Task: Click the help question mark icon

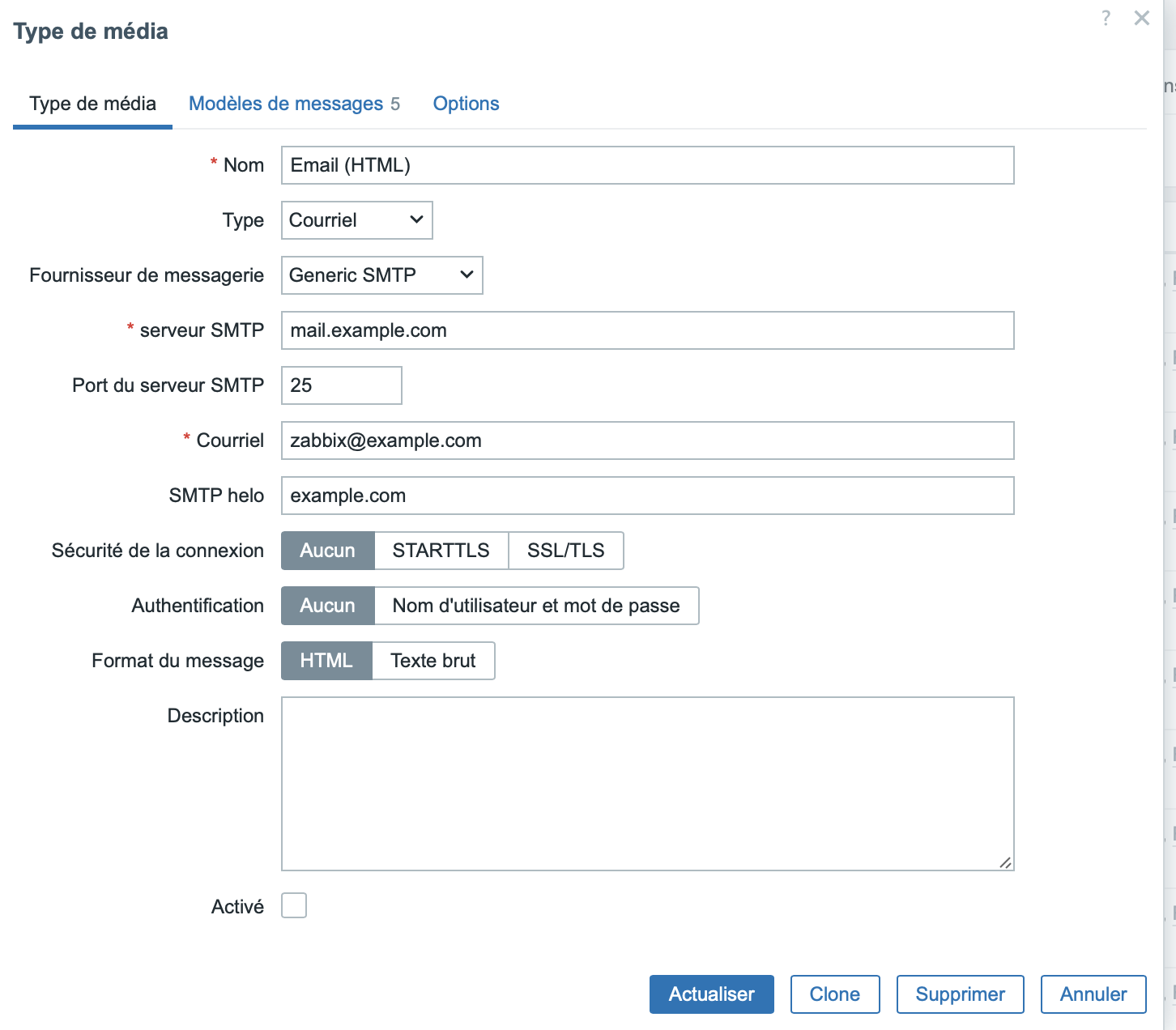Action: pos(1106,18)
